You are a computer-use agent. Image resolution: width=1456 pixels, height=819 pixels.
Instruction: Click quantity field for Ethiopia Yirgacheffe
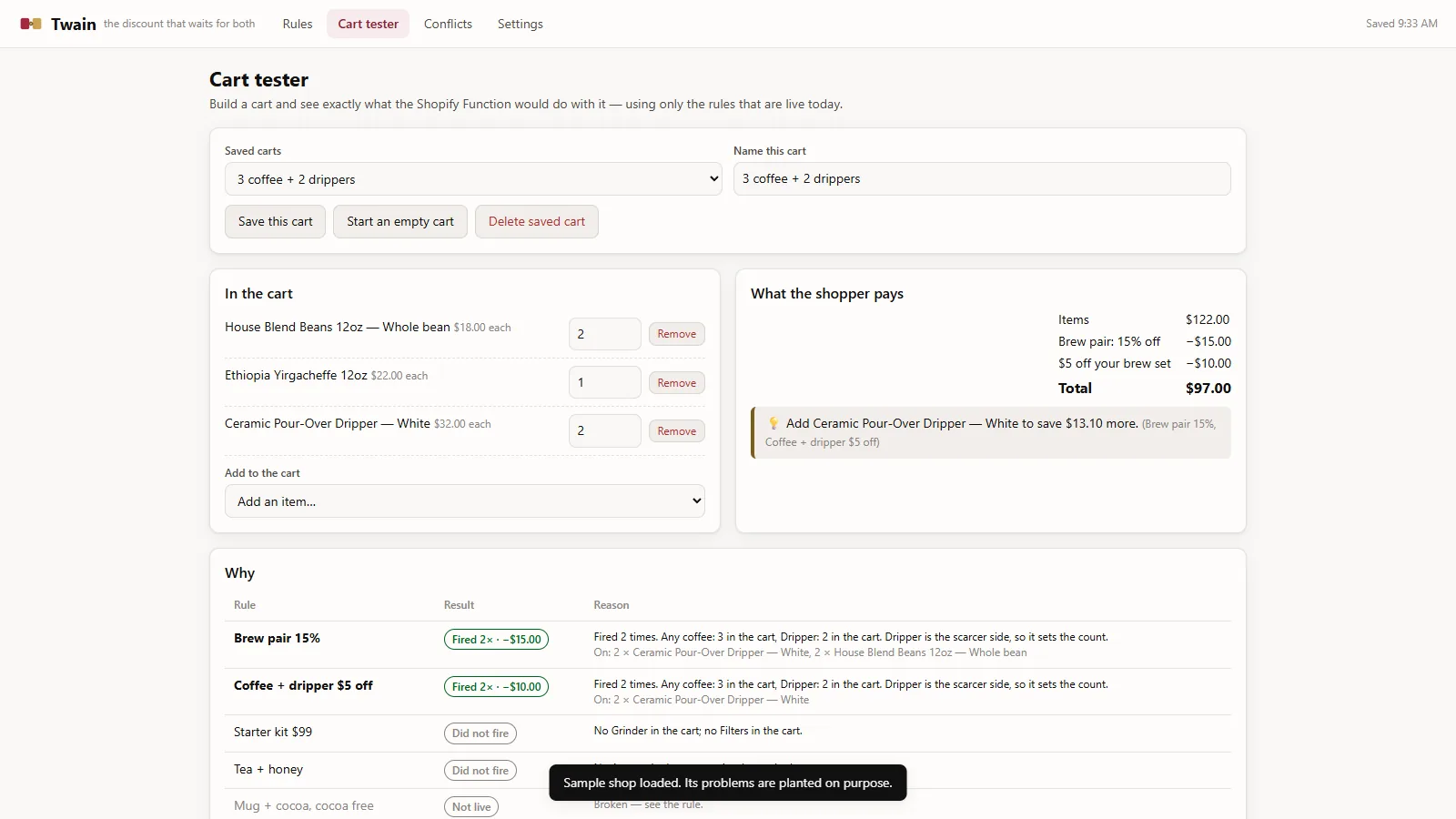605,382
